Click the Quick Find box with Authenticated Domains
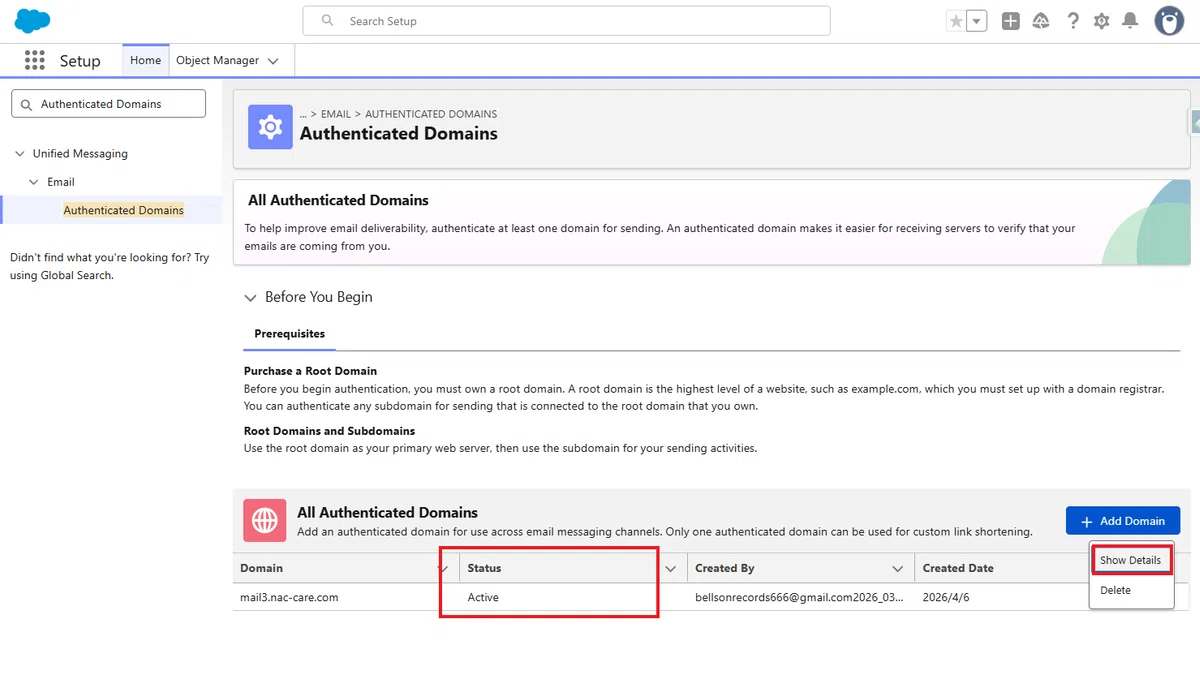 coord(108,104)
